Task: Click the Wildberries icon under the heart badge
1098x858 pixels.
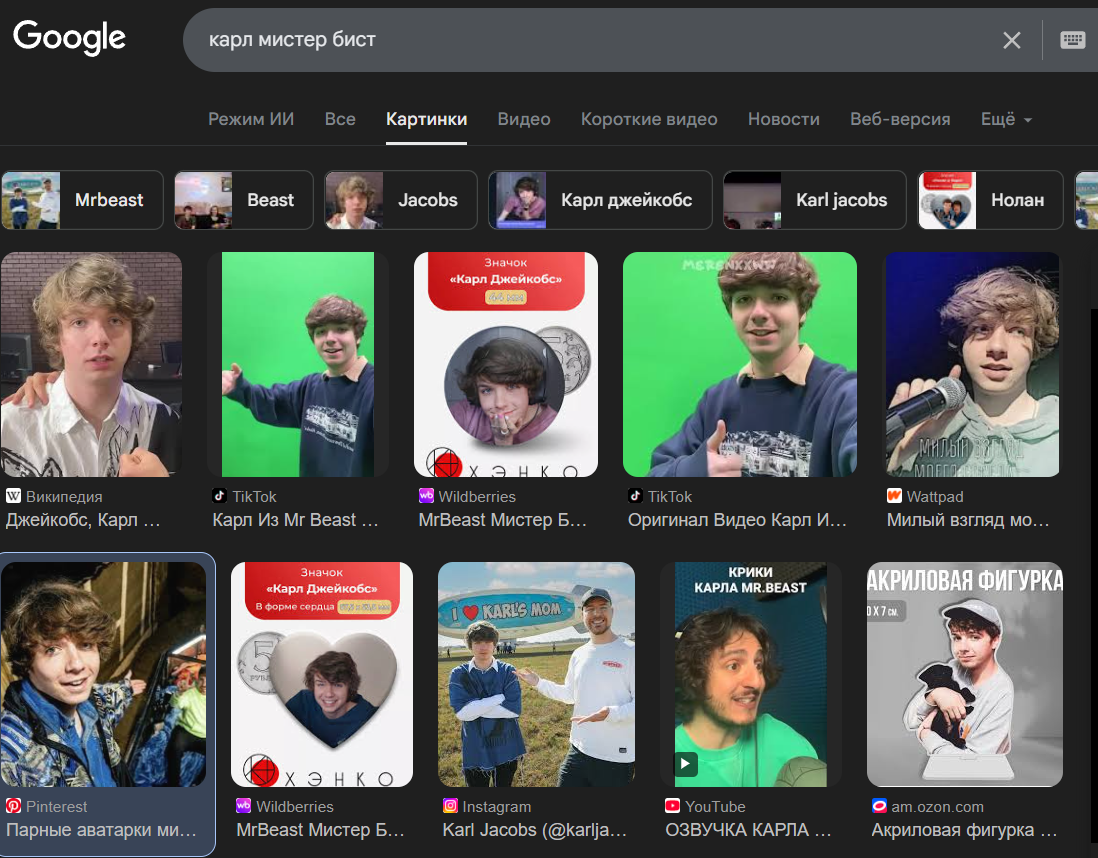Action: tap(243, 806)
